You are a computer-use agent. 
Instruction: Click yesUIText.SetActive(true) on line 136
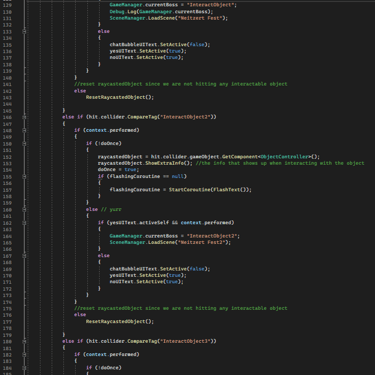coord(148,51)
